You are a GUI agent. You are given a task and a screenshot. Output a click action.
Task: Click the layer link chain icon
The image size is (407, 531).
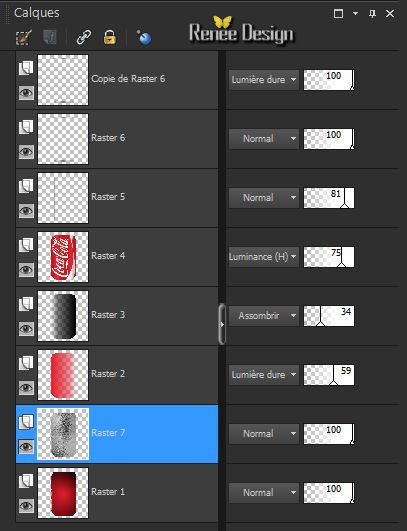(83, 37)
